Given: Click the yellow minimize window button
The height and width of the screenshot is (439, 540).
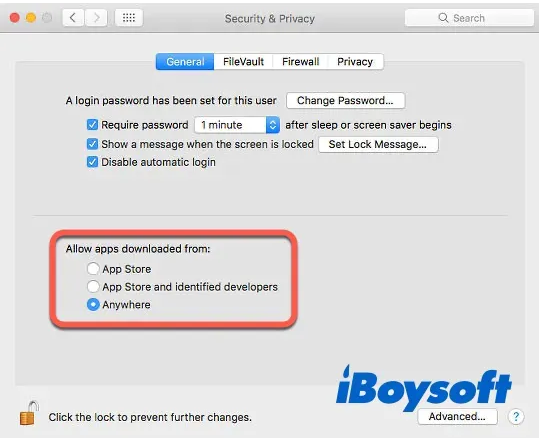Looking at the screenshot, I should 31,18.
